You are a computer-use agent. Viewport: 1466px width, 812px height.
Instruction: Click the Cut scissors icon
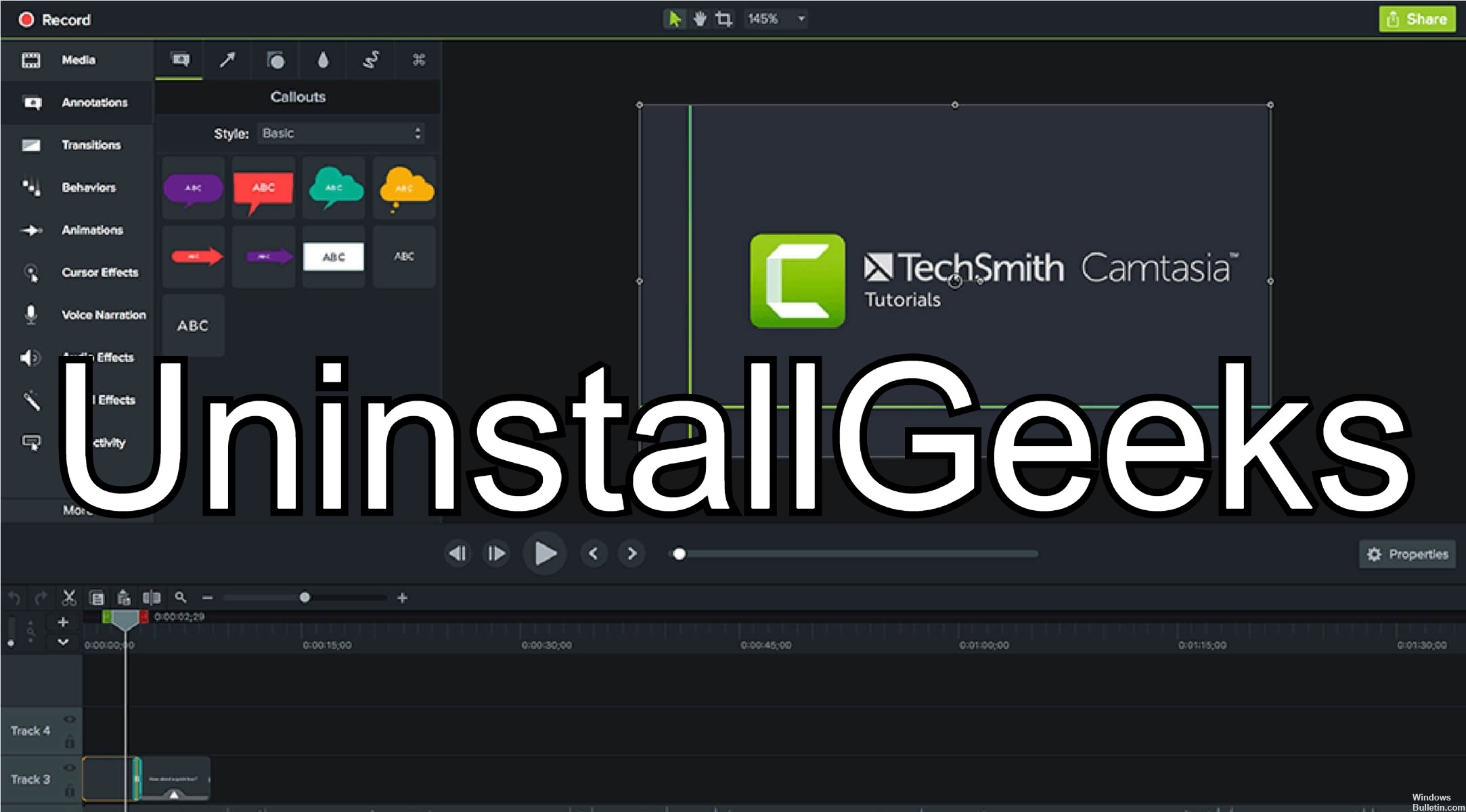[68, 598]
